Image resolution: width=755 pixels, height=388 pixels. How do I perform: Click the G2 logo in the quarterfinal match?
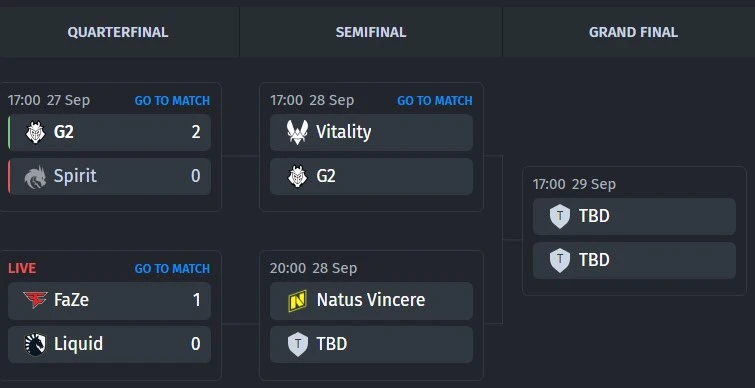click(x=36, y=132)
